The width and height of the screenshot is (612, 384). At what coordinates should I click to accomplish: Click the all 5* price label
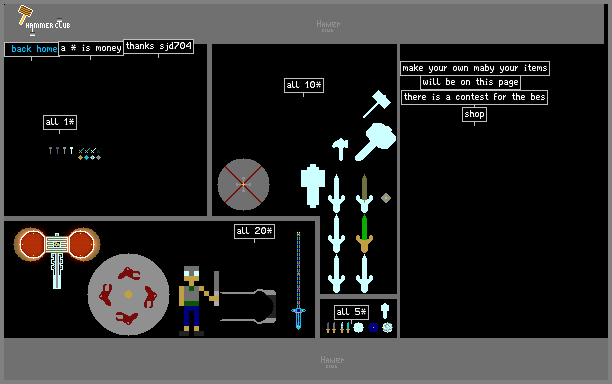tap(351, 312)
